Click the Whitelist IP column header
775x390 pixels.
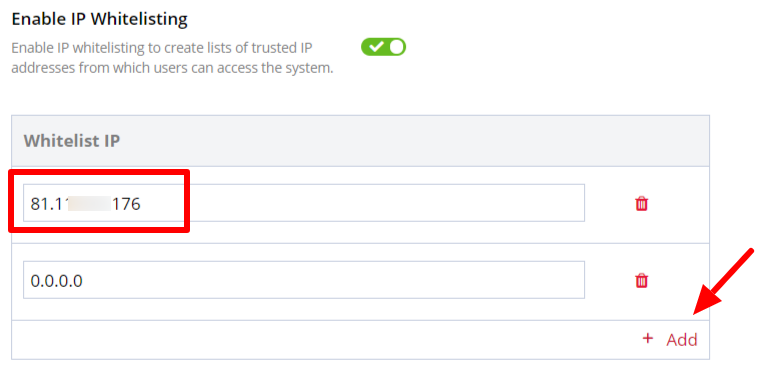point(72,141)
